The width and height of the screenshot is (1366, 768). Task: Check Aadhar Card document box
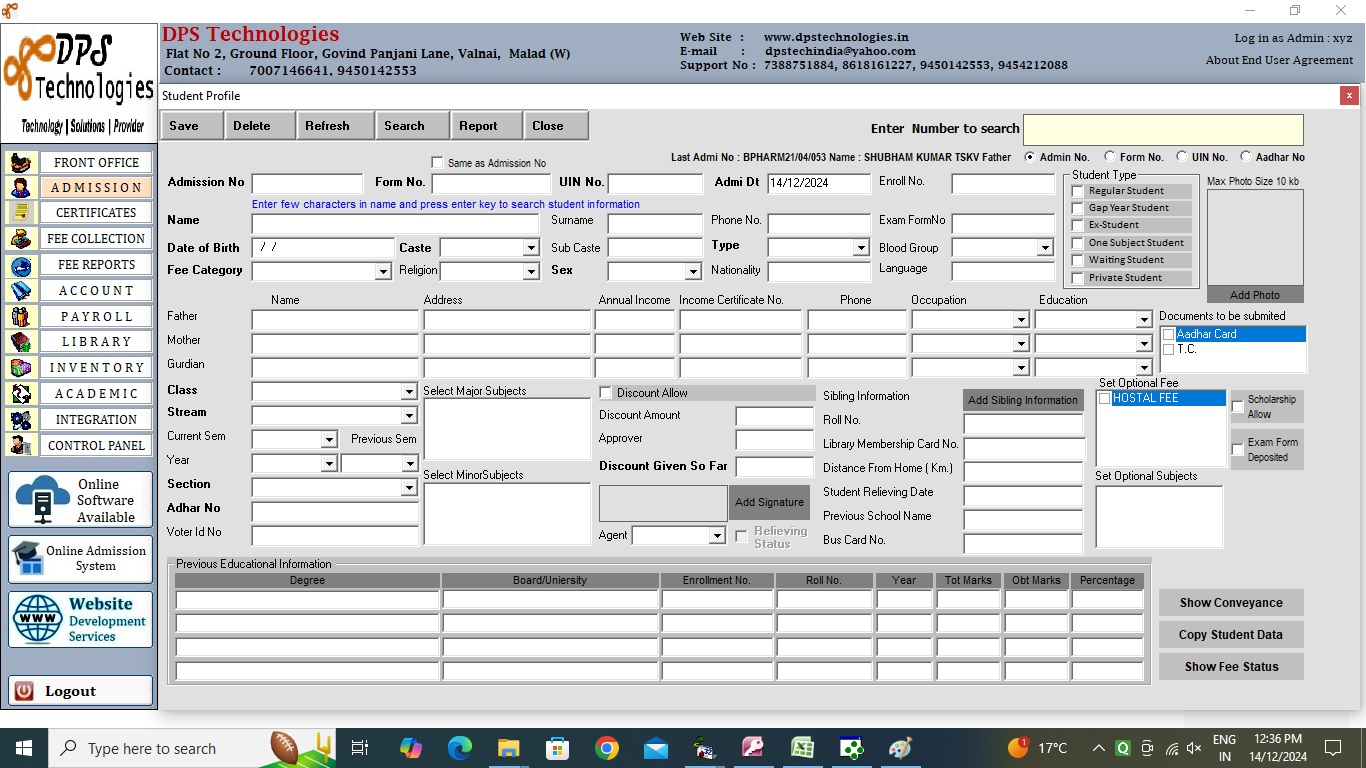tap(1168, 334)
